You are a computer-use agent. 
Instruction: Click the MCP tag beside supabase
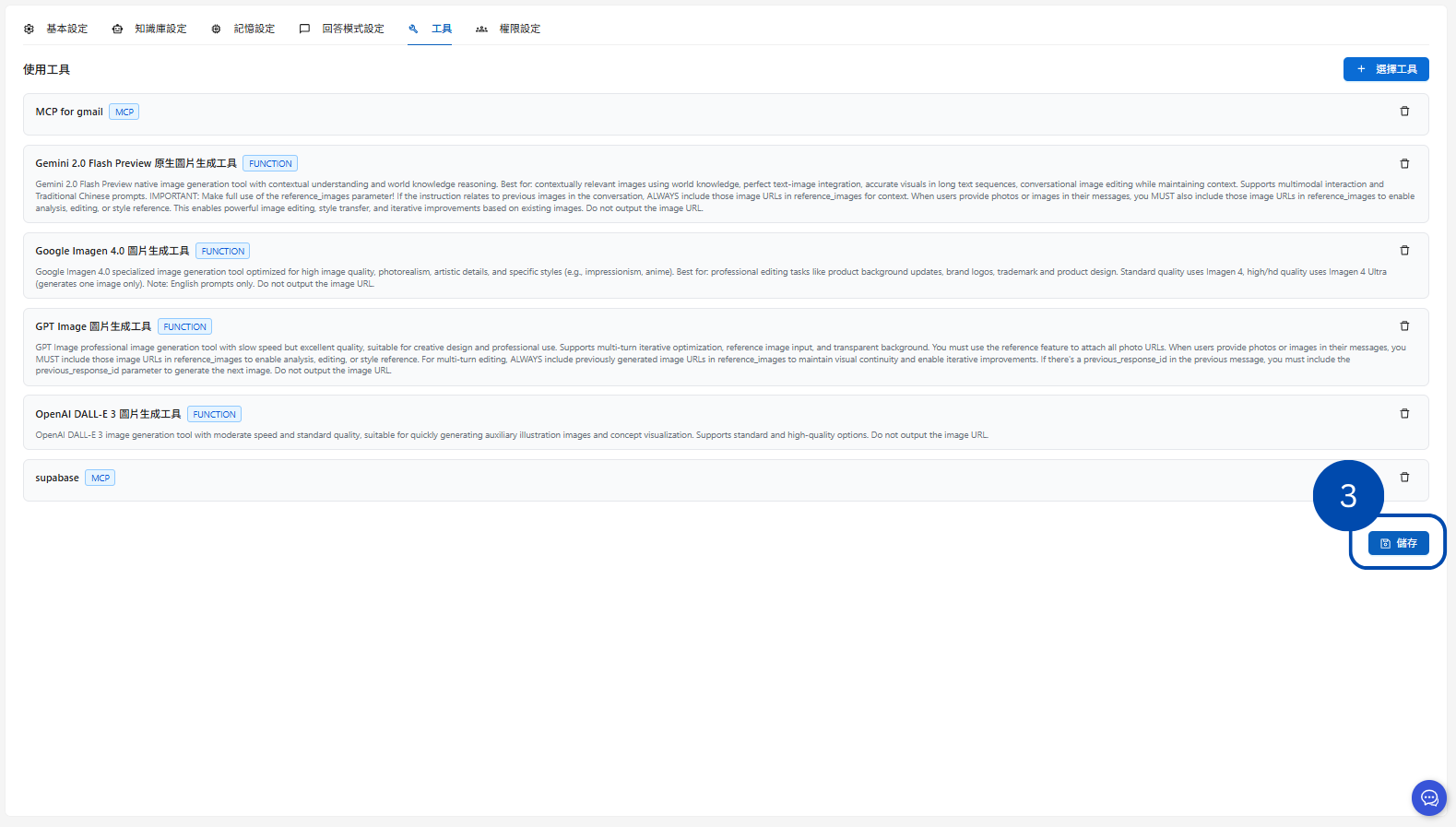(x=101, y=478)
